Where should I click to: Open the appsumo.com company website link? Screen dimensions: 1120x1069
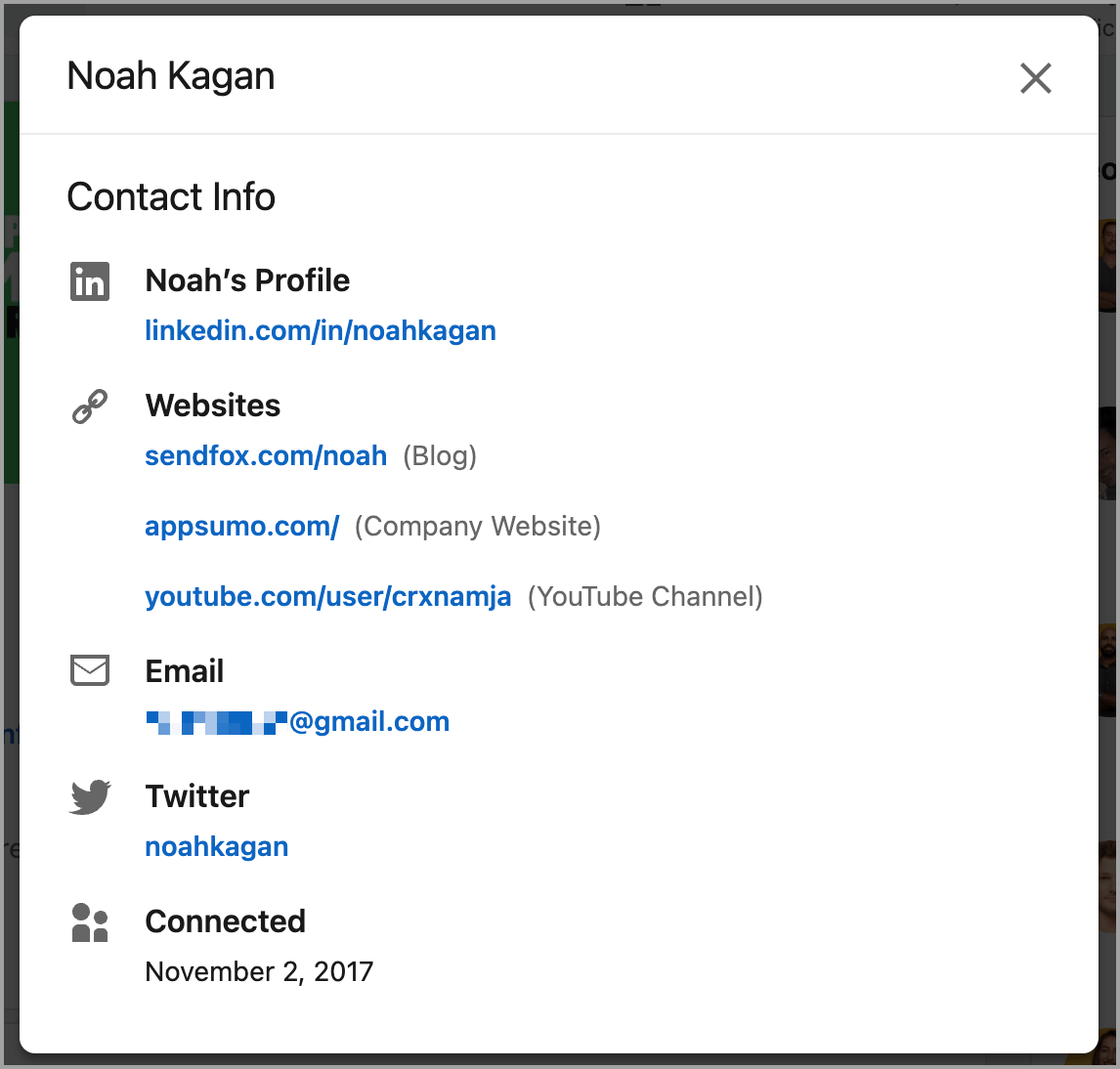[x=242, y=527]
